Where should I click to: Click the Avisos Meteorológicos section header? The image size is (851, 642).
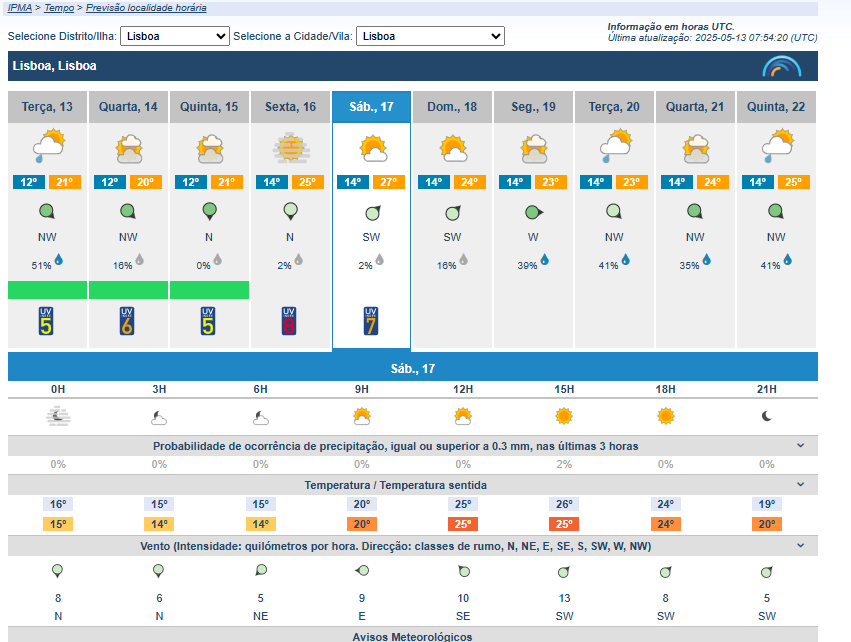413,636
